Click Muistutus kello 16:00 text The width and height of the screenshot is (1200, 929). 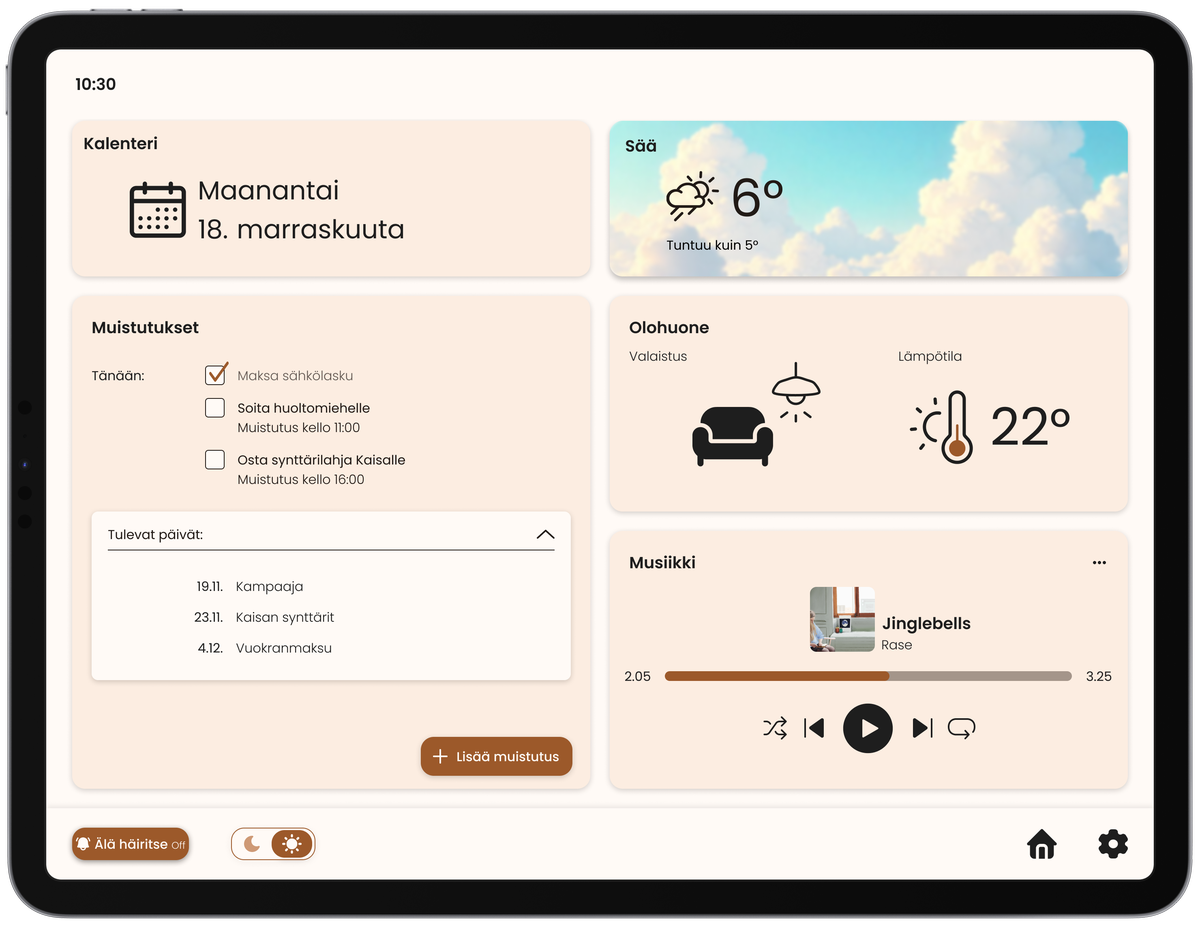point(301,480)
